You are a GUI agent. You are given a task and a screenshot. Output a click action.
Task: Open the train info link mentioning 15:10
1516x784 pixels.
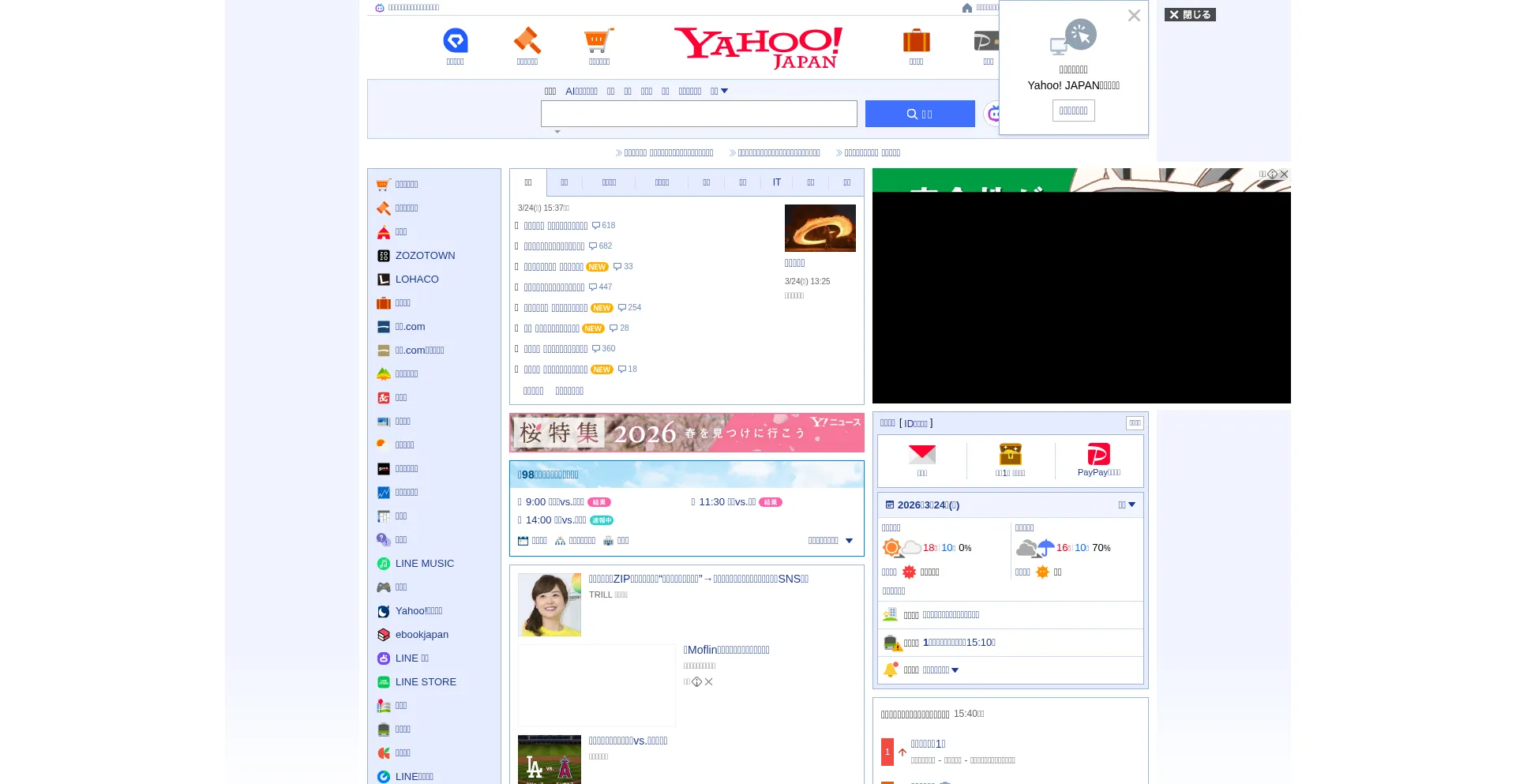pos(959,643)
